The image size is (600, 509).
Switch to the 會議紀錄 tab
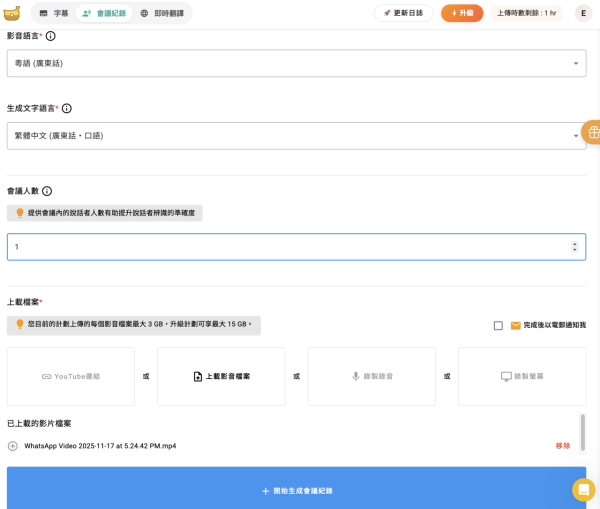[x=104, y=13]
